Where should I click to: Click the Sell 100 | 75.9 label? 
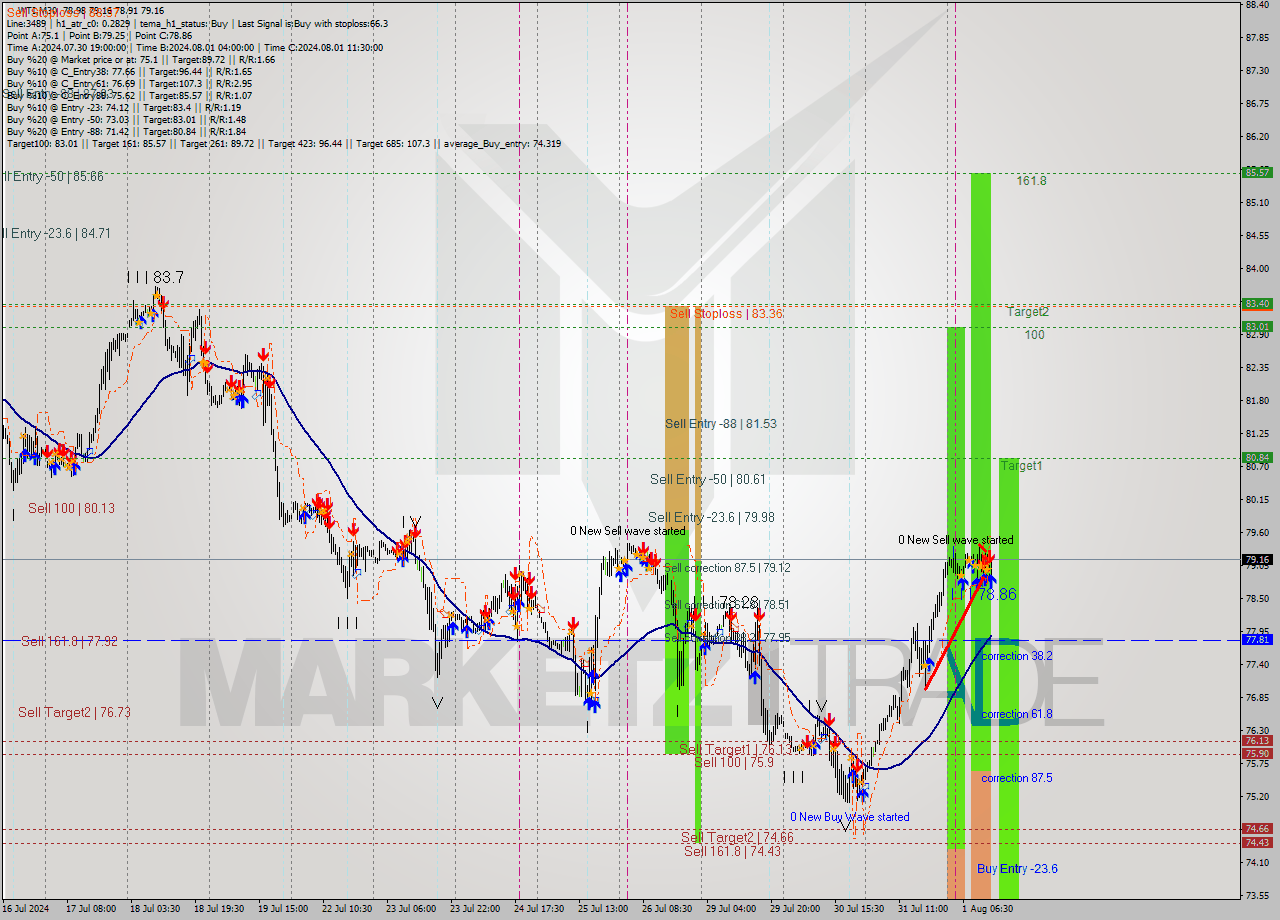pos(733,763)
